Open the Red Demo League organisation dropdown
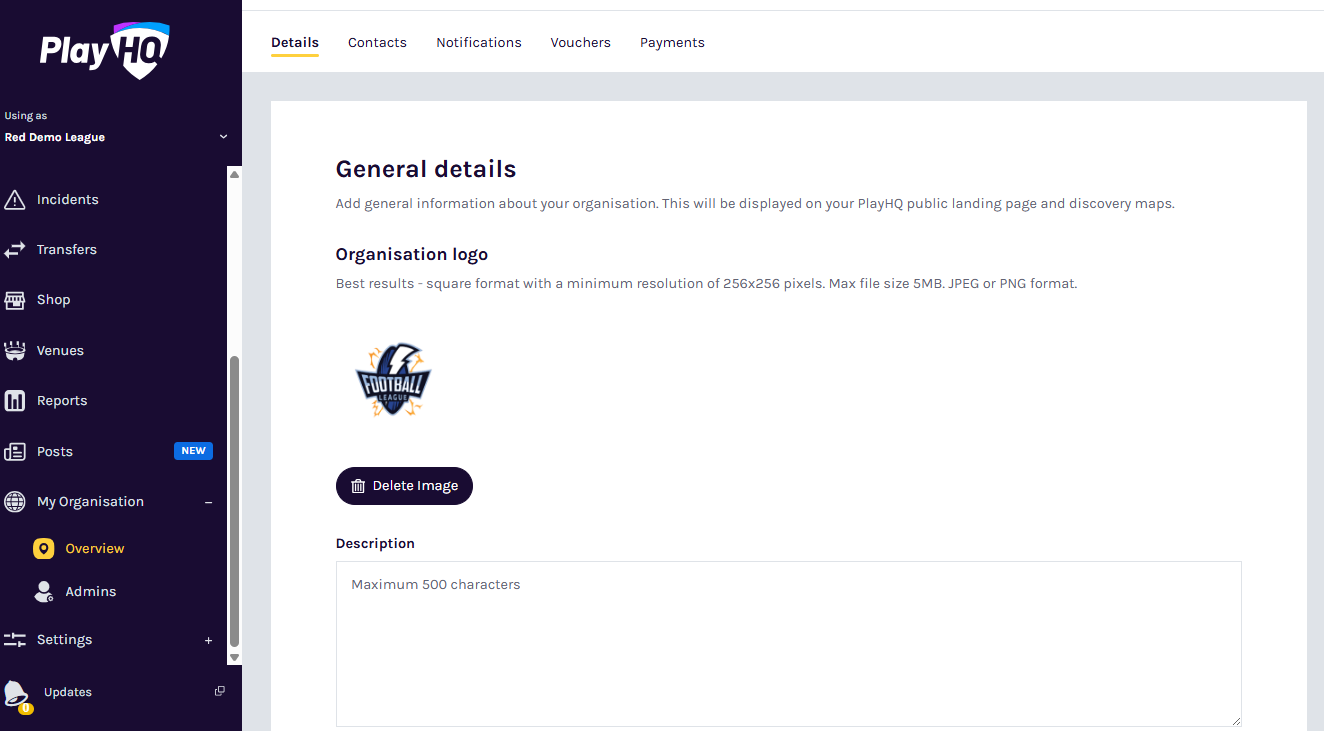Screen dimensions: 1324x731 pyautogui.click(x=223, y=137)
